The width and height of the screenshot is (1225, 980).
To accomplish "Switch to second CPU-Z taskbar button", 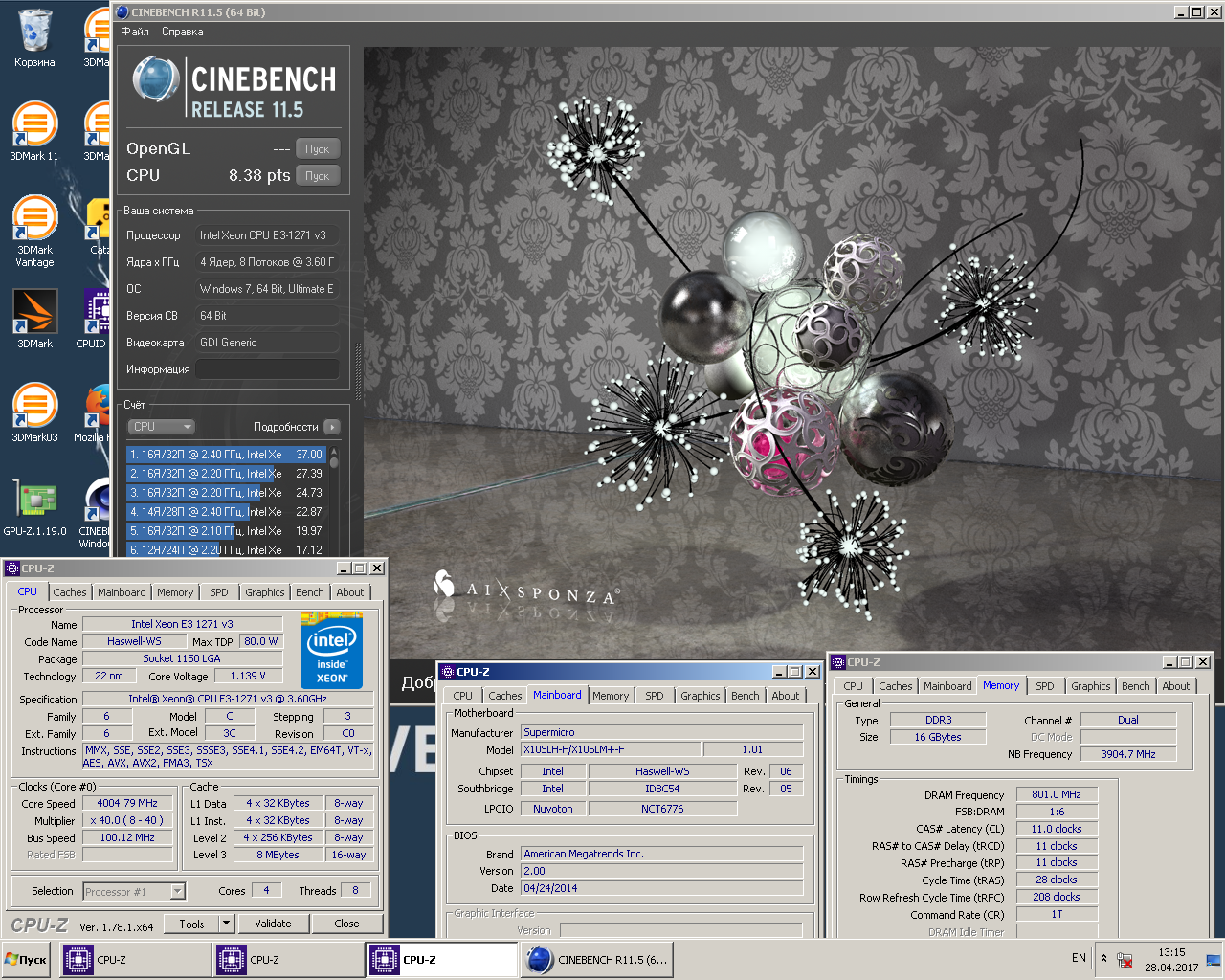I will click(x=289, y=960).
